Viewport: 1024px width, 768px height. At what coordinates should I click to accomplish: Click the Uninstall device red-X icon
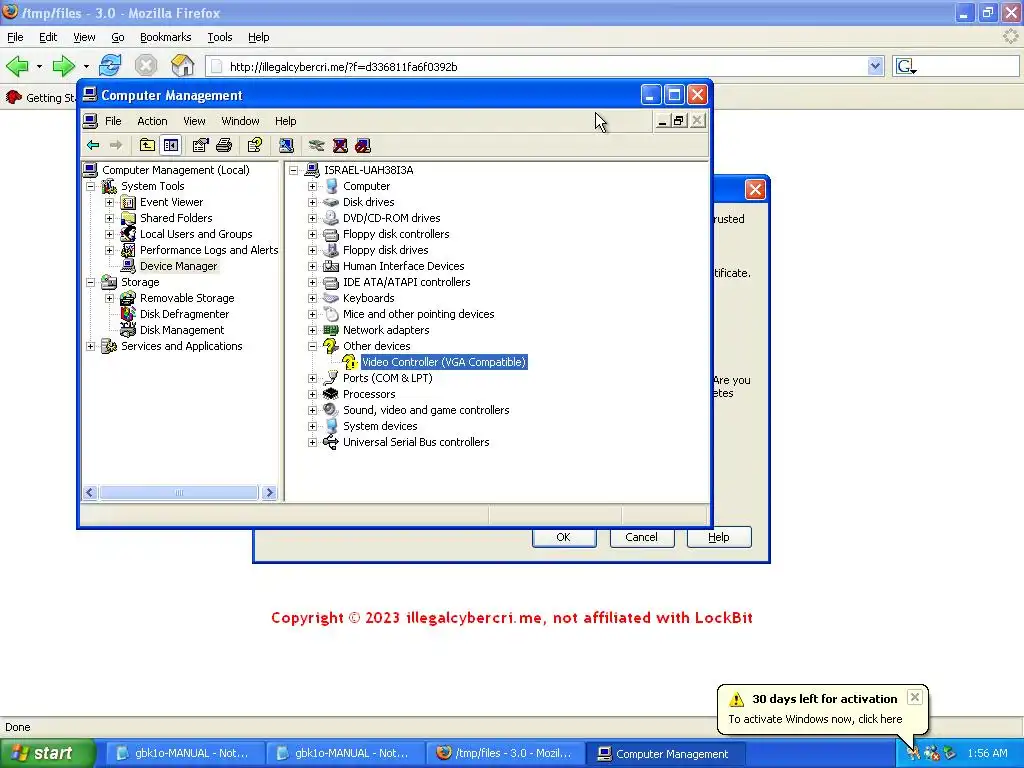click(340, 145)
